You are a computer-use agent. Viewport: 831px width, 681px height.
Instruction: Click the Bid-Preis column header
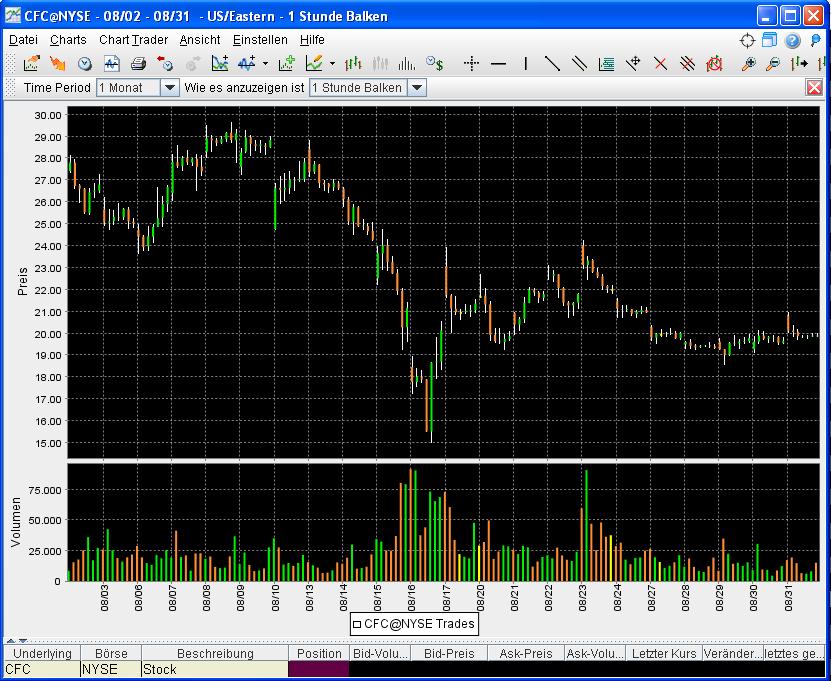[x=449, y=653]
